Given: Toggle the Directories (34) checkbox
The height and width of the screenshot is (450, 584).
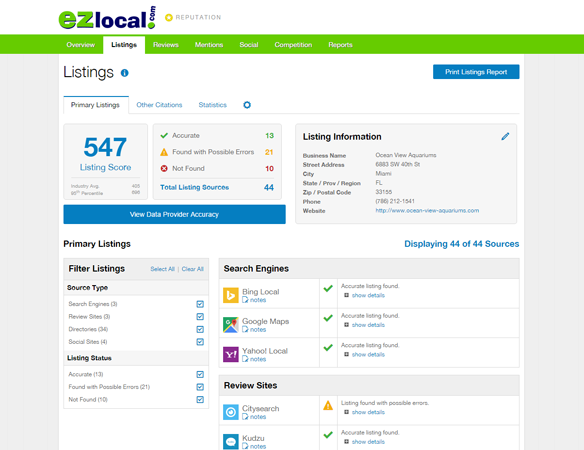Looking at the screenshot, I should click(200, 329).
